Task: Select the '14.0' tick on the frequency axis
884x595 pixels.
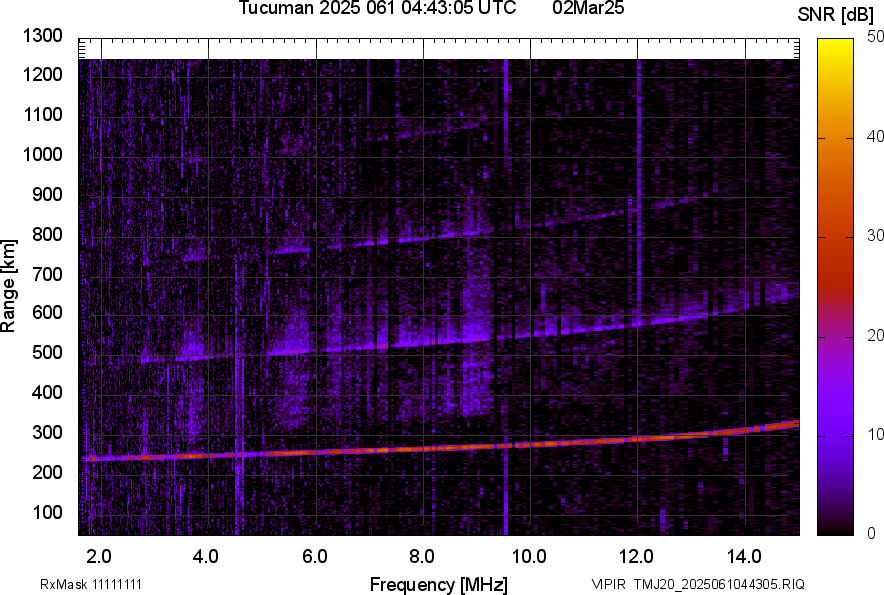Action: click(x=745, y=556)
